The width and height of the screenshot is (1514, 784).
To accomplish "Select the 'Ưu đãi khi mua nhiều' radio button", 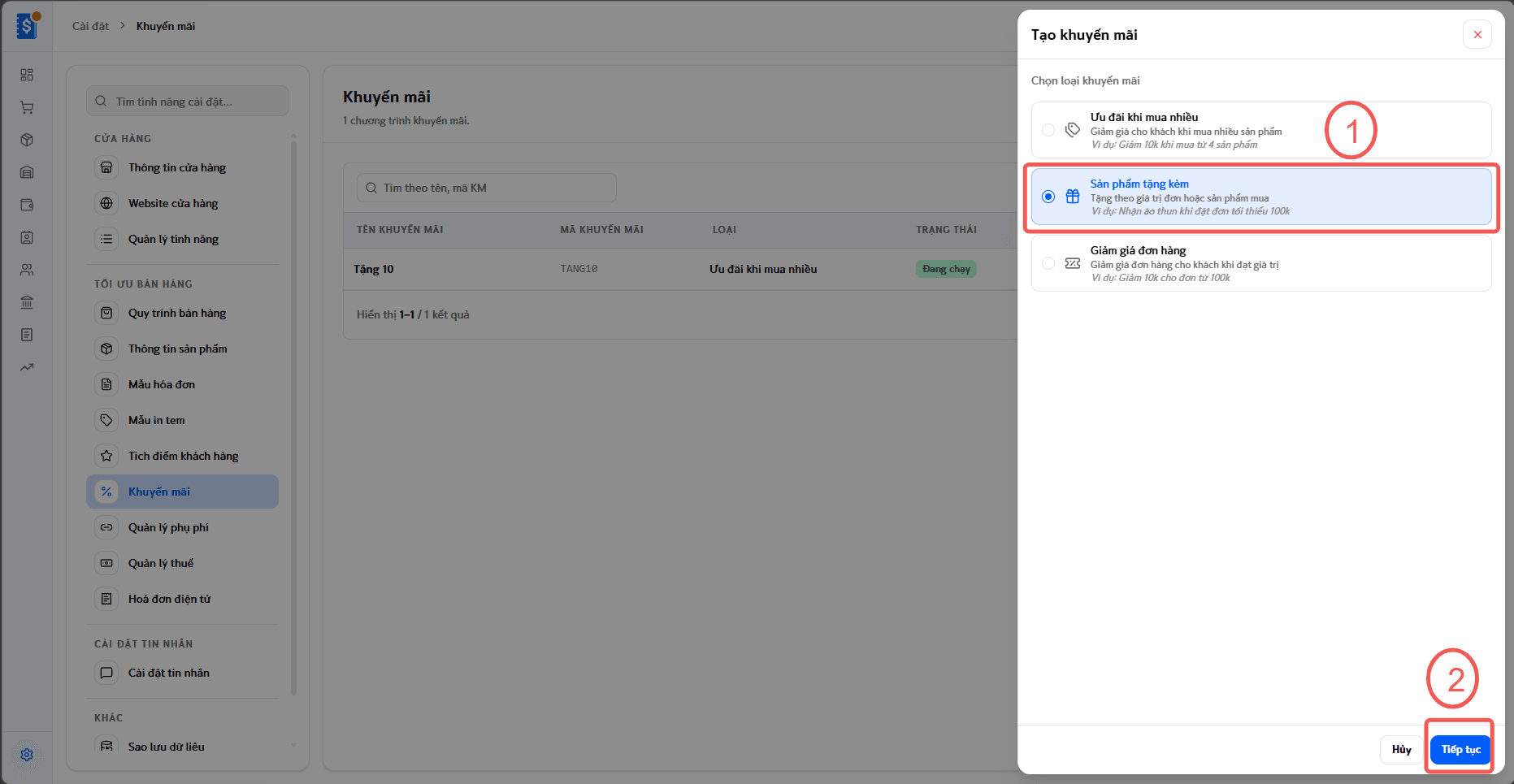I will [x=1048, y=130].
